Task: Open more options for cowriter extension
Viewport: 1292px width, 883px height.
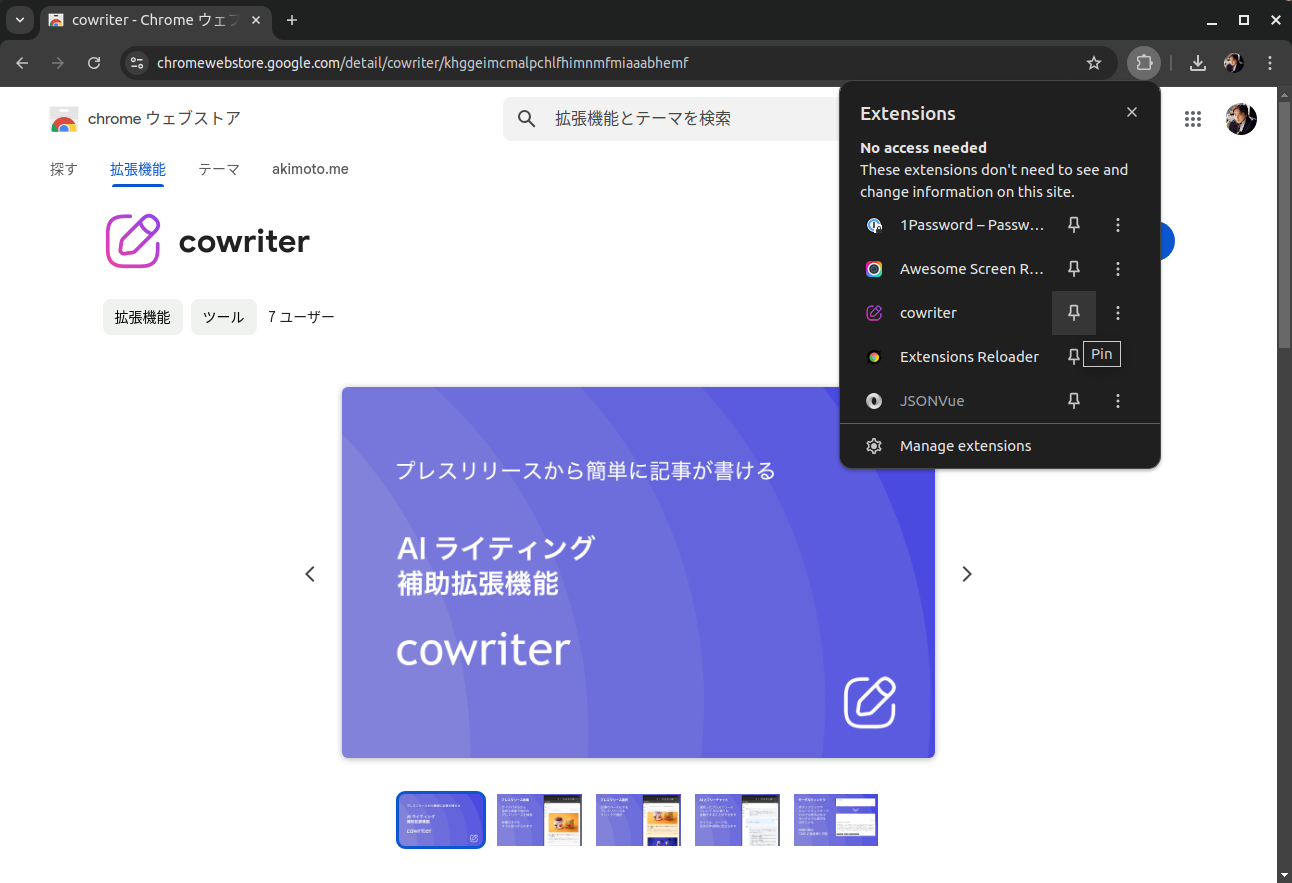Action: [x=1118, y=313]
